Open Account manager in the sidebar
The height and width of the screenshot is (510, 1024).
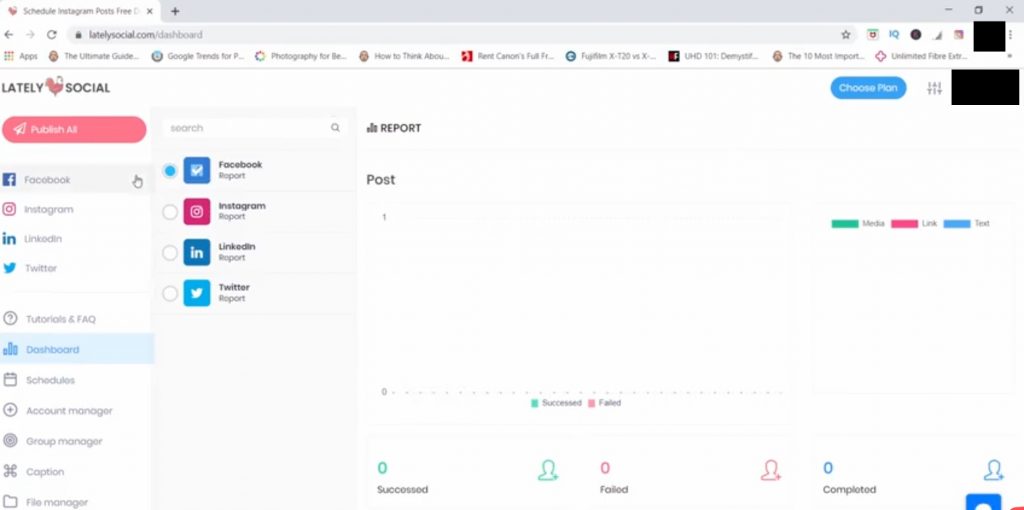click(x=77, y=410)
